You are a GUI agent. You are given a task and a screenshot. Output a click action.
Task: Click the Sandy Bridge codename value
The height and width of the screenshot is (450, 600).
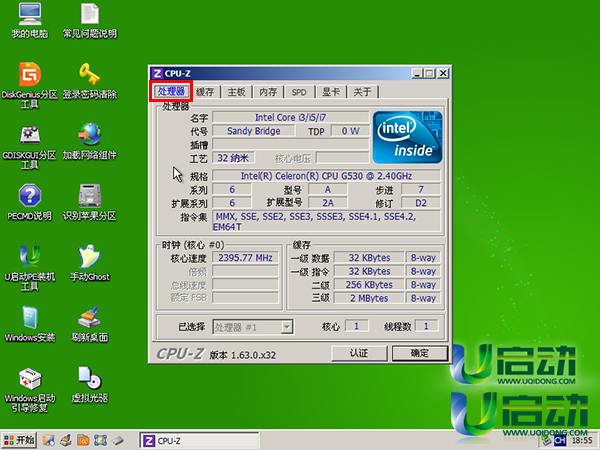coord(254,131)
